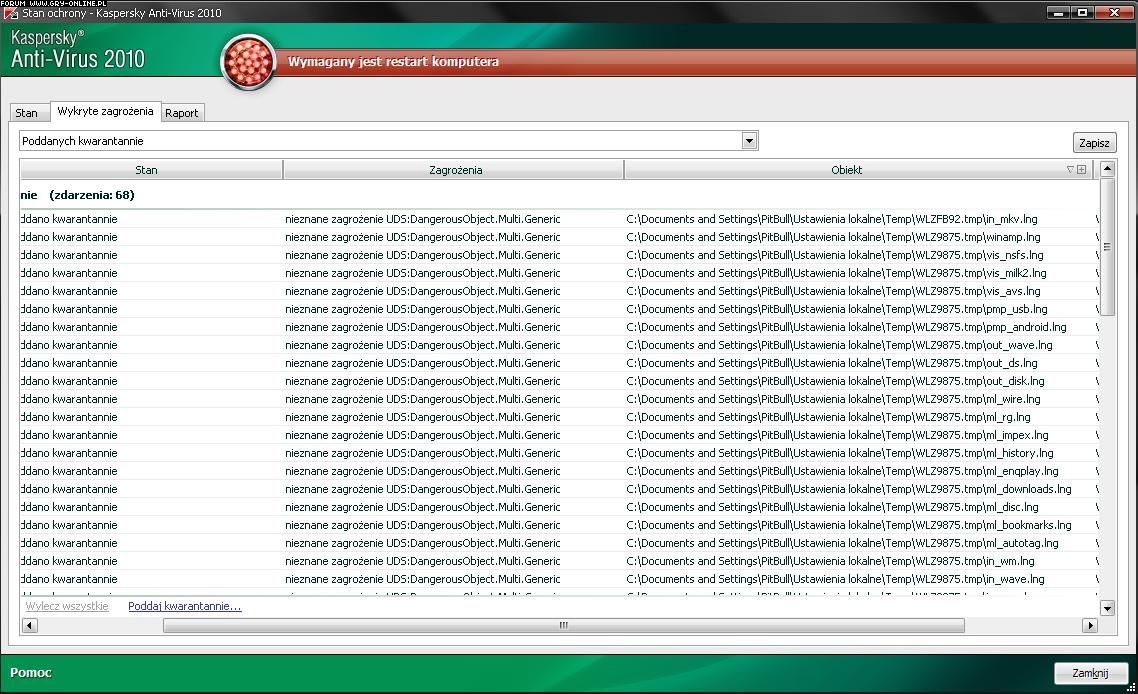Click the restart required message banner
The width and height of the screenshot is (1138, 694).
tap(393, 62)
